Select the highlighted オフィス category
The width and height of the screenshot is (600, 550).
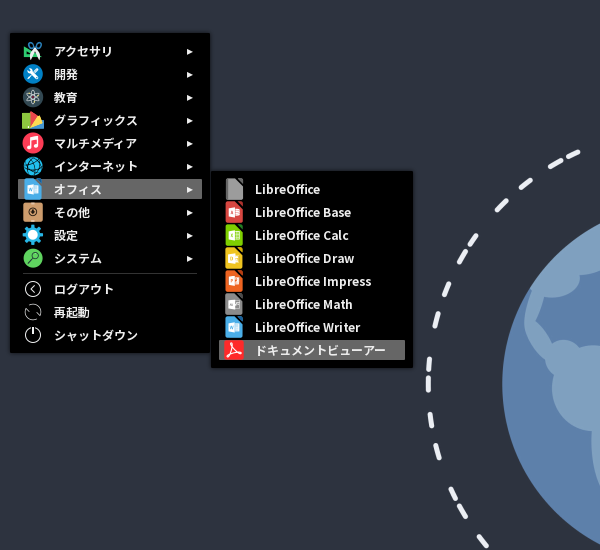pyautogui.click(x=110, y=189)
